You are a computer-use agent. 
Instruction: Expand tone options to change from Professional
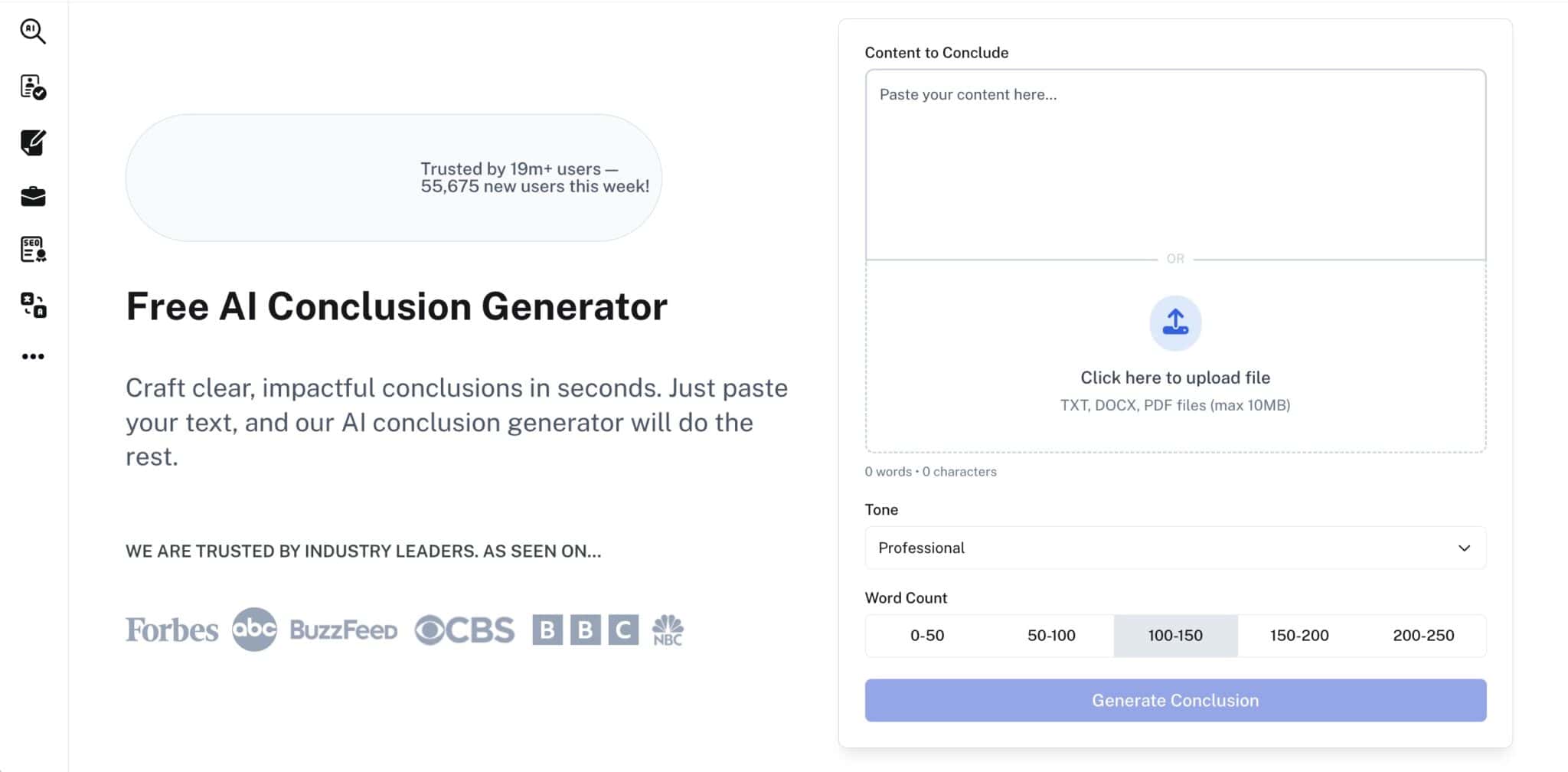[1175, 548]
